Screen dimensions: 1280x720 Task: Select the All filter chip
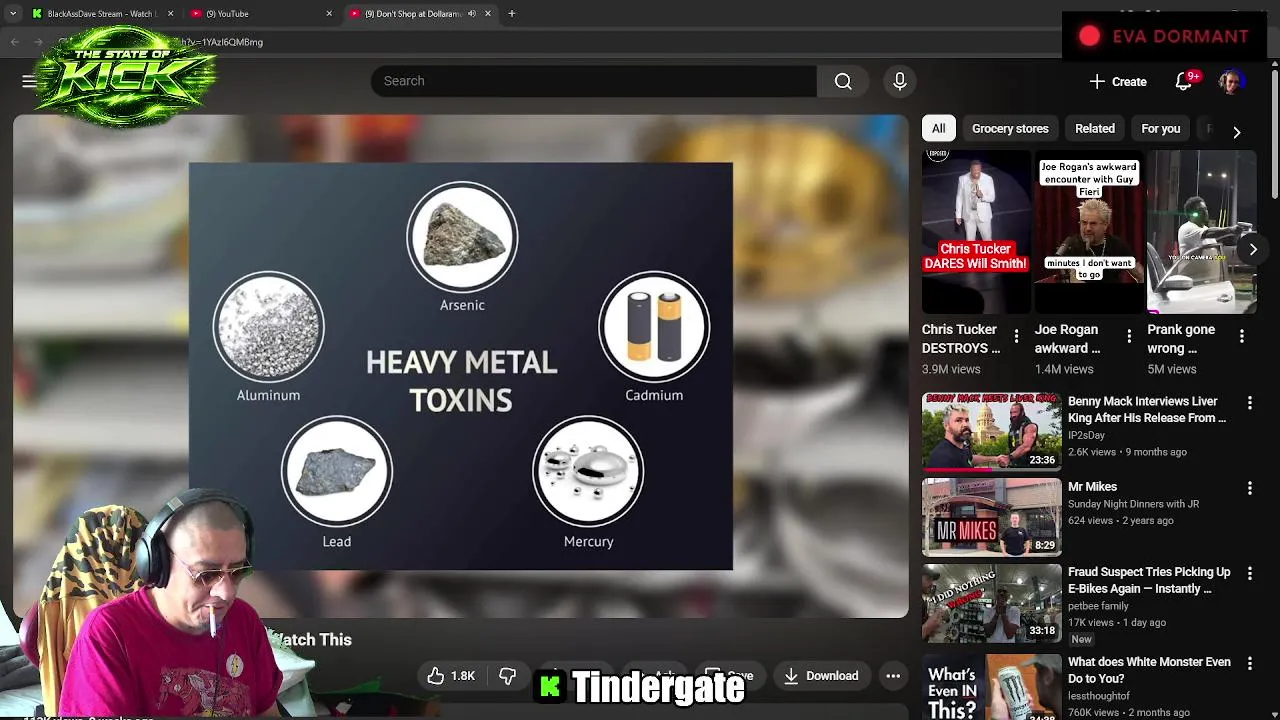938,128
